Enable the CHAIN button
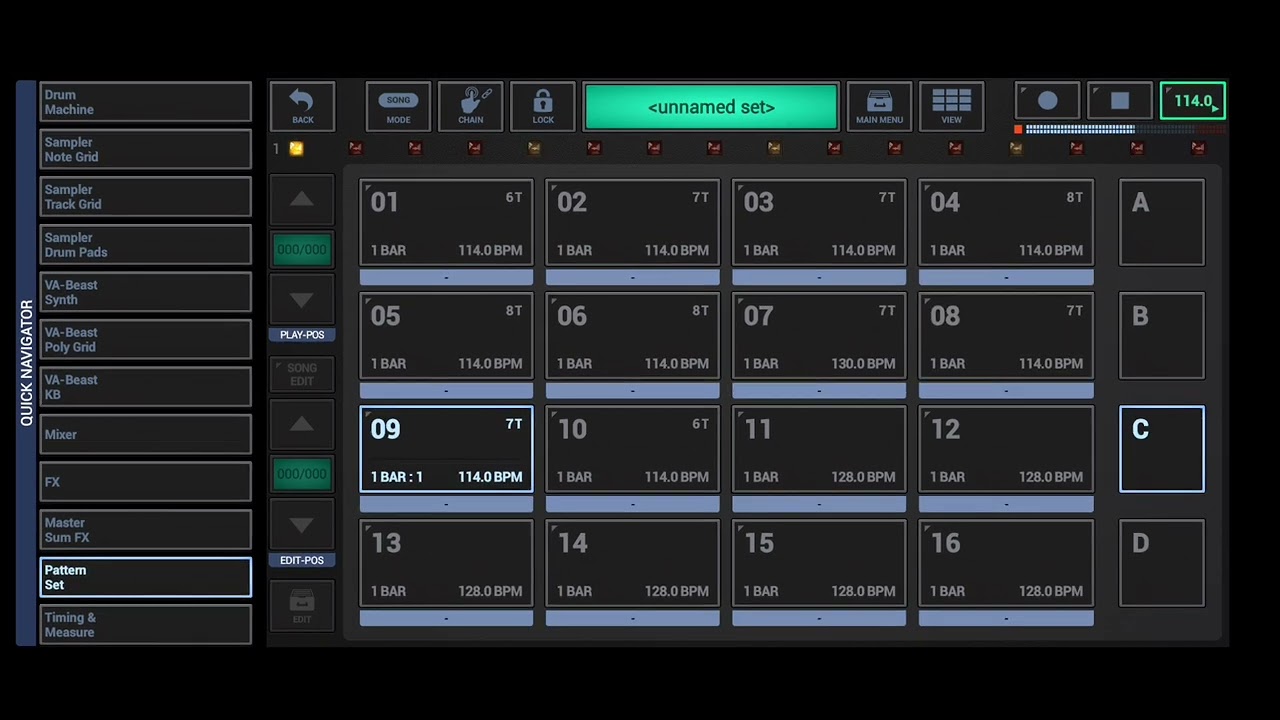Screen dimensions: 1280x720 tap(470, 106)
